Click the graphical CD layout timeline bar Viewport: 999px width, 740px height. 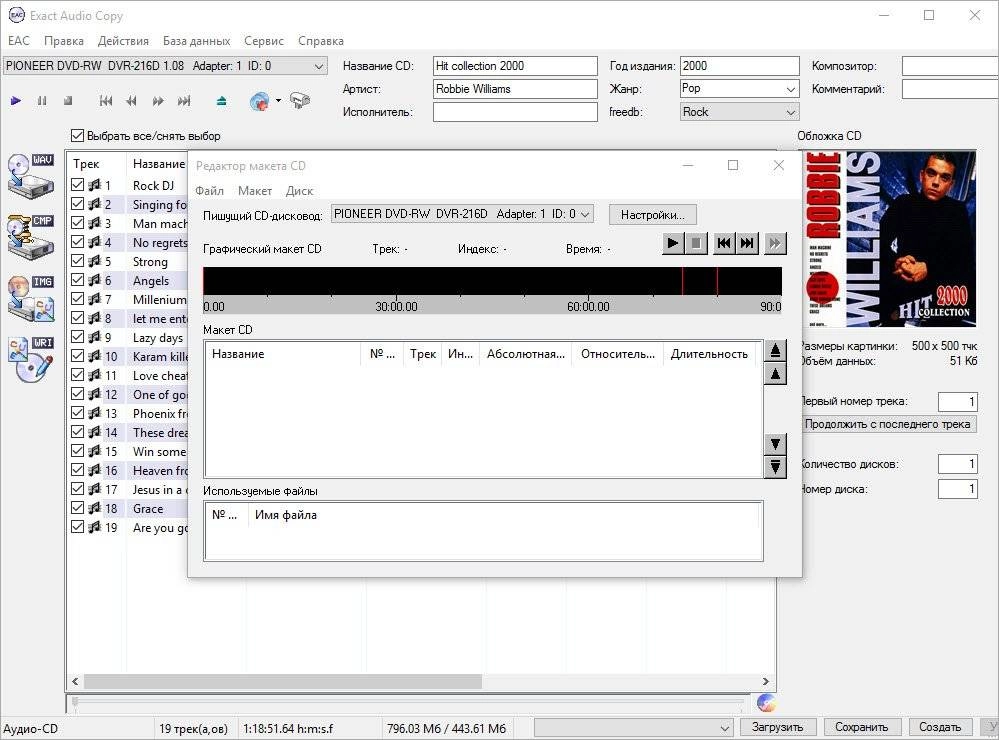pyautogui.click(x=492, y=281)
